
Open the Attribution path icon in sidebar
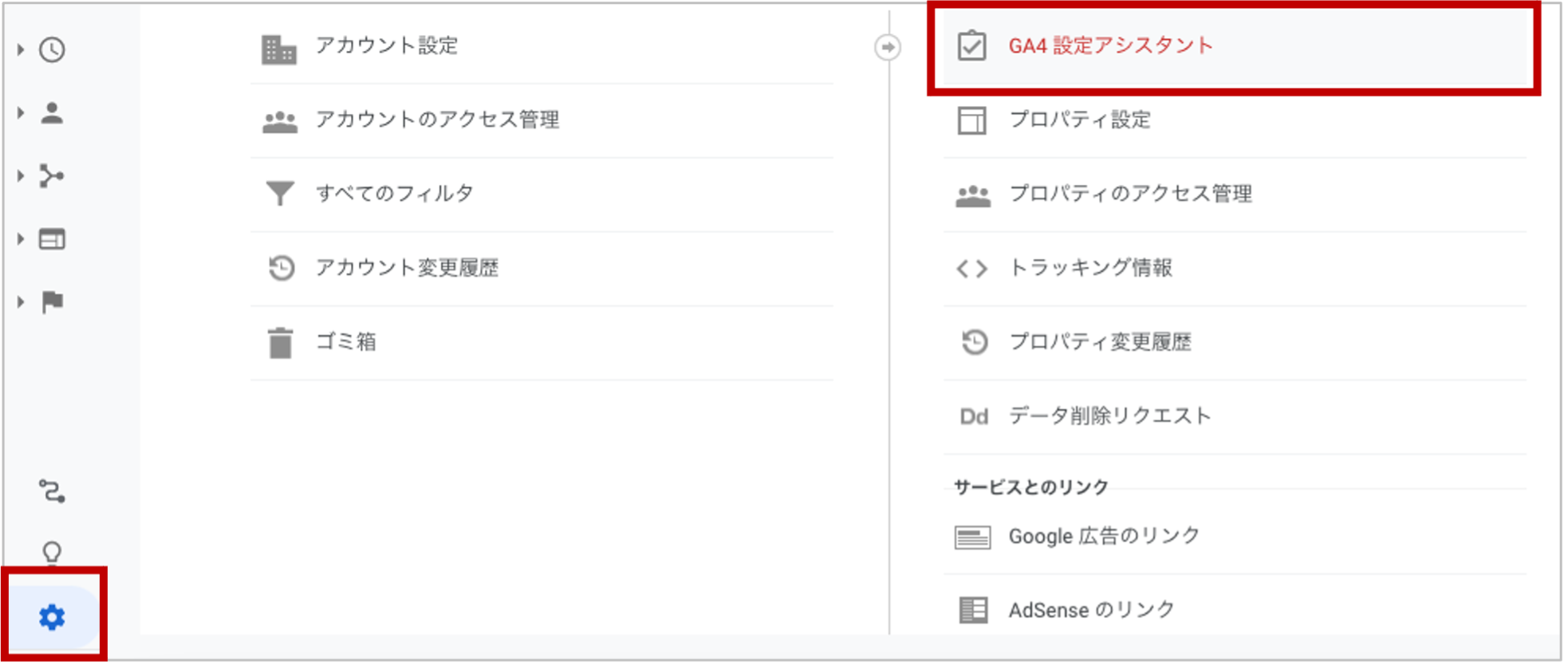(x=52, y=491)
